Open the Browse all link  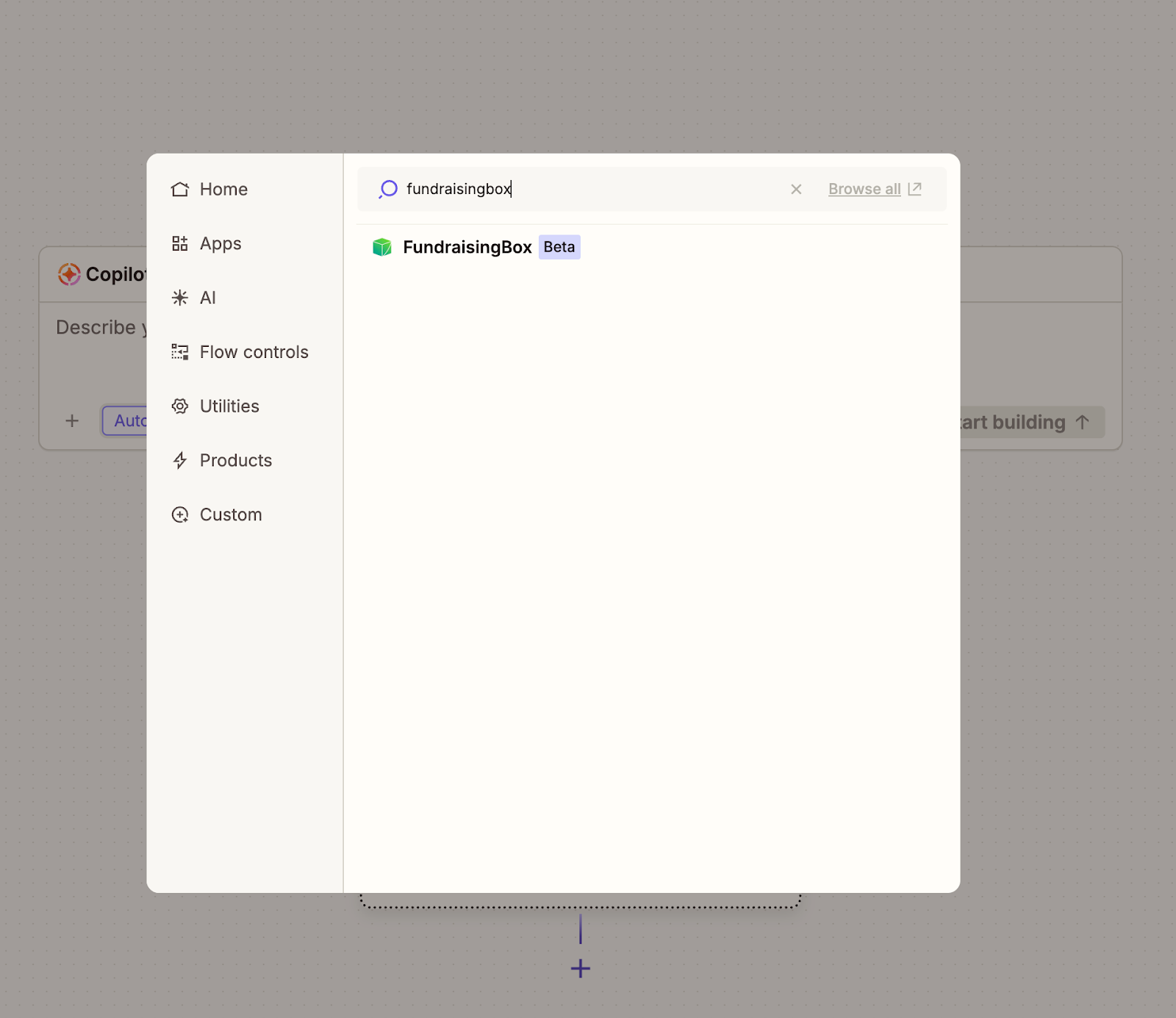(864, 190)
